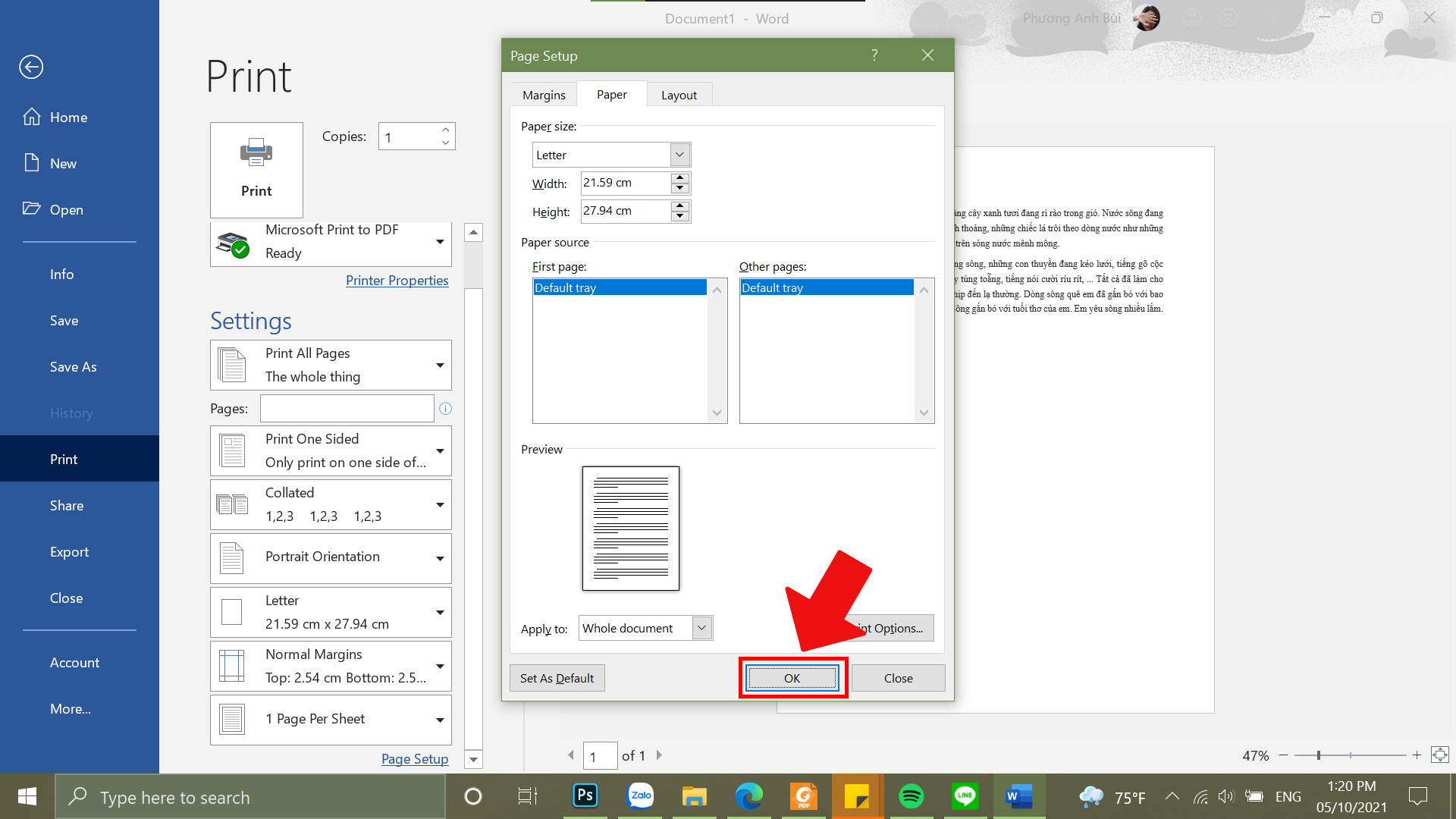Image resolution: width=1456 pixels, height=819 pixels.
Task: Open Spotify from the taskbar
Action: pos(911,796)
